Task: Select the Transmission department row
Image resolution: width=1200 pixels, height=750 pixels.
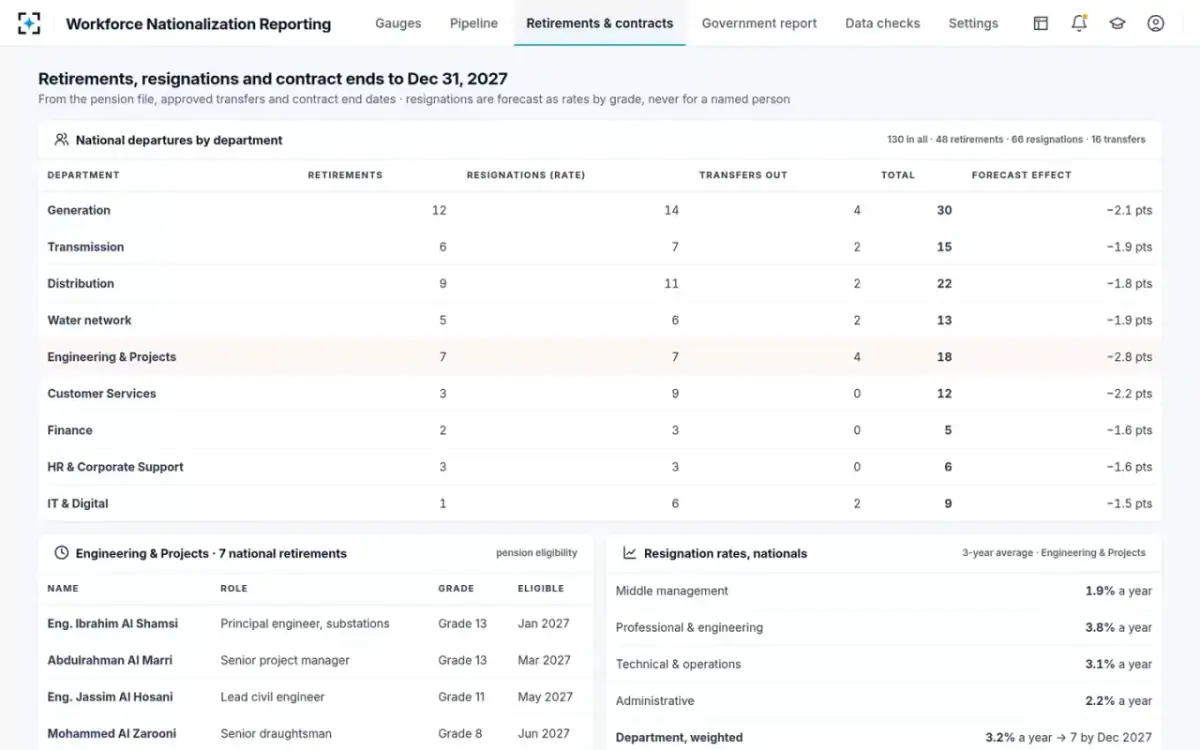Action: 600,247
